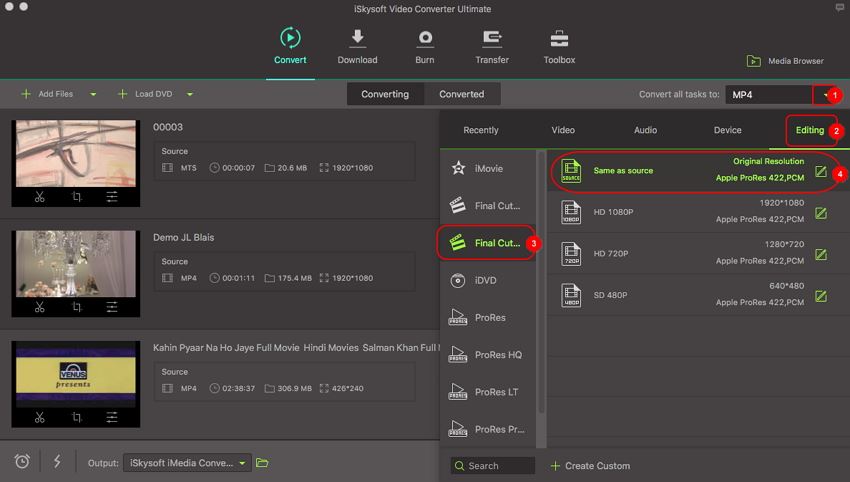Image resolution: width=850 pixels, height=482 pixels.
Task: Open feedback message icon in title bar
Action: [x=839, y=8]
